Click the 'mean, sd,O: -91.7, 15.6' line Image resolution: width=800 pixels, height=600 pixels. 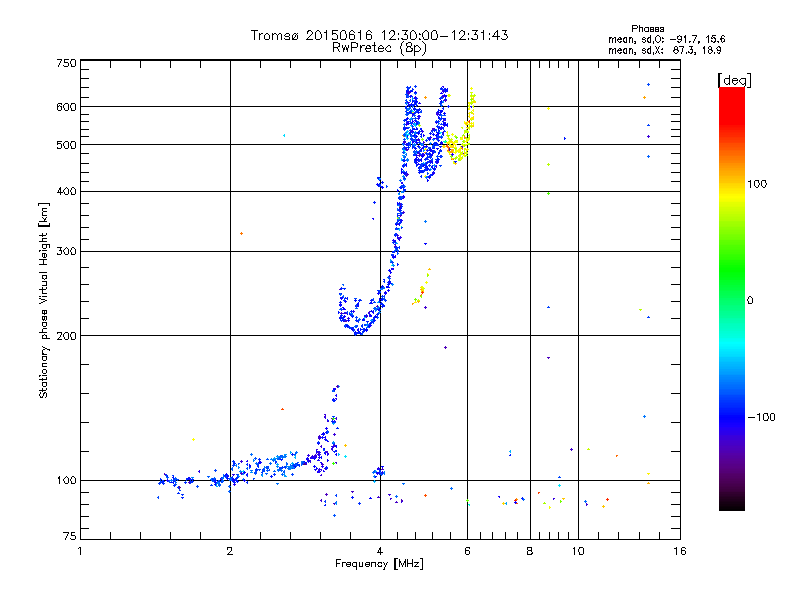(x=666, y=39)
